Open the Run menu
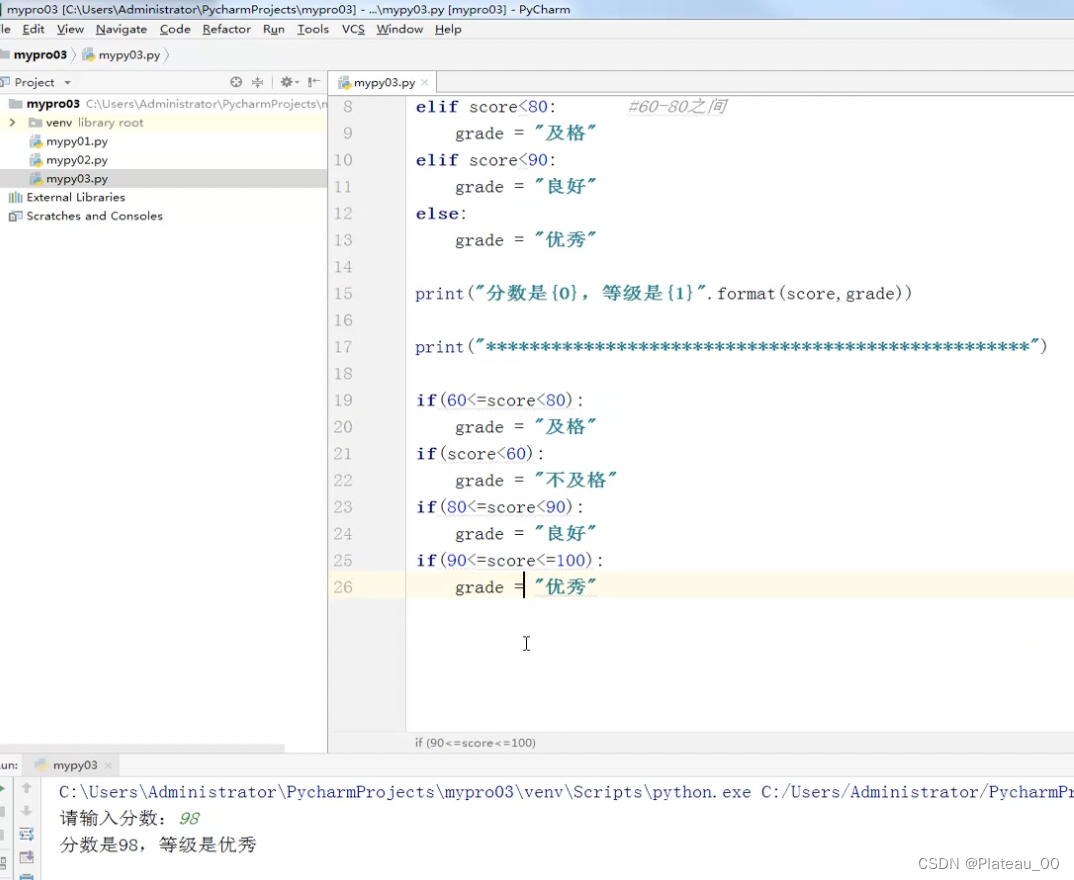 click(273, 29)
